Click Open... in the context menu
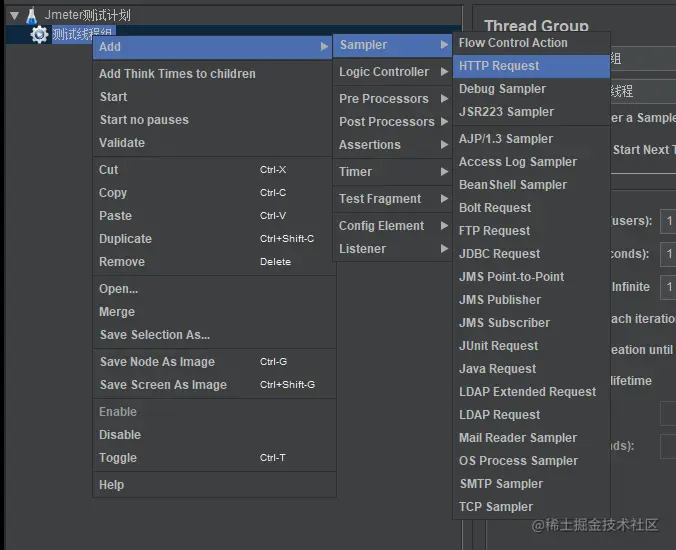This screenshot has width=676, height=550. (214, 289)
